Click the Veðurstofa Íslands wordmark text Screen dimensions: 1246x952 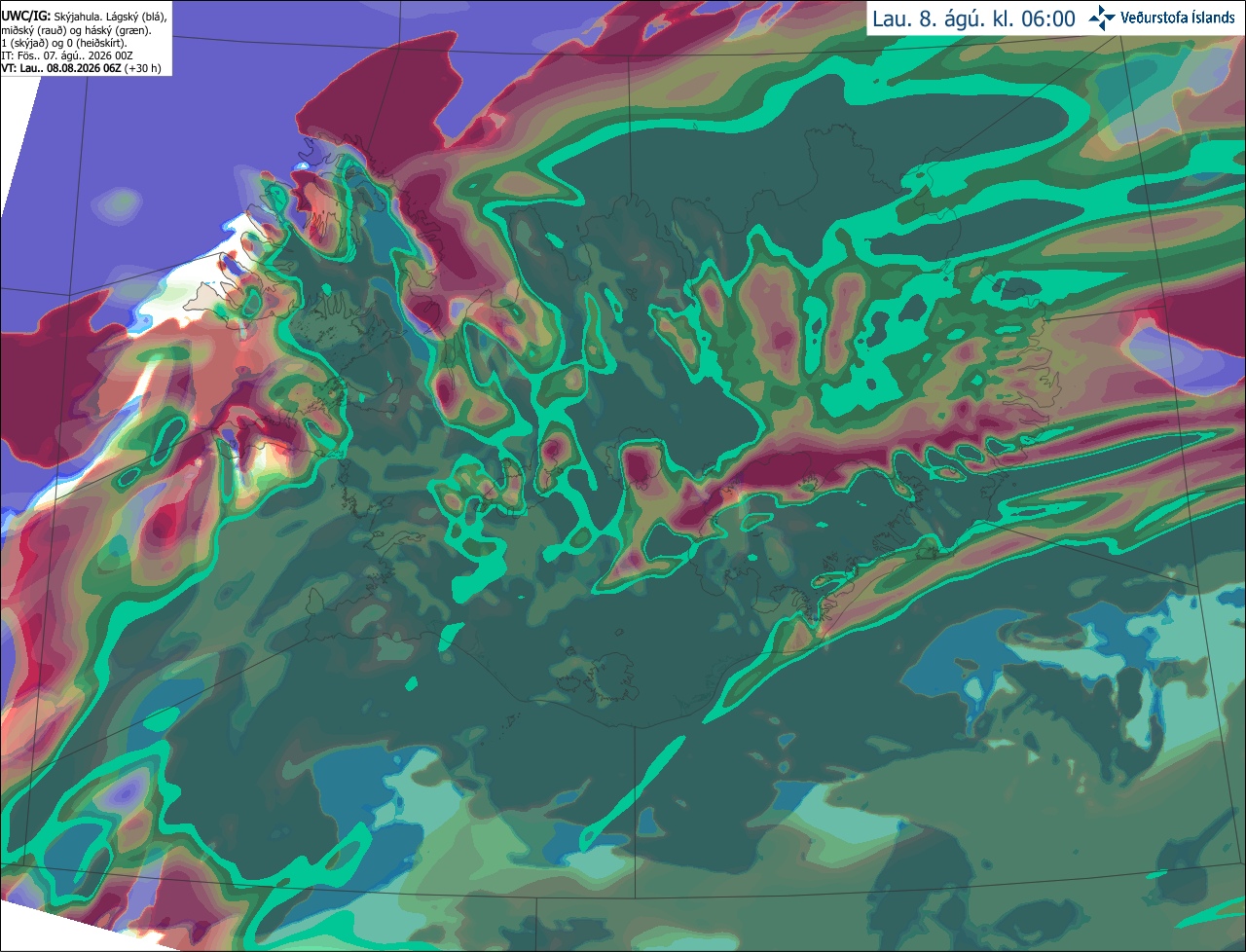pos(1178,18)
